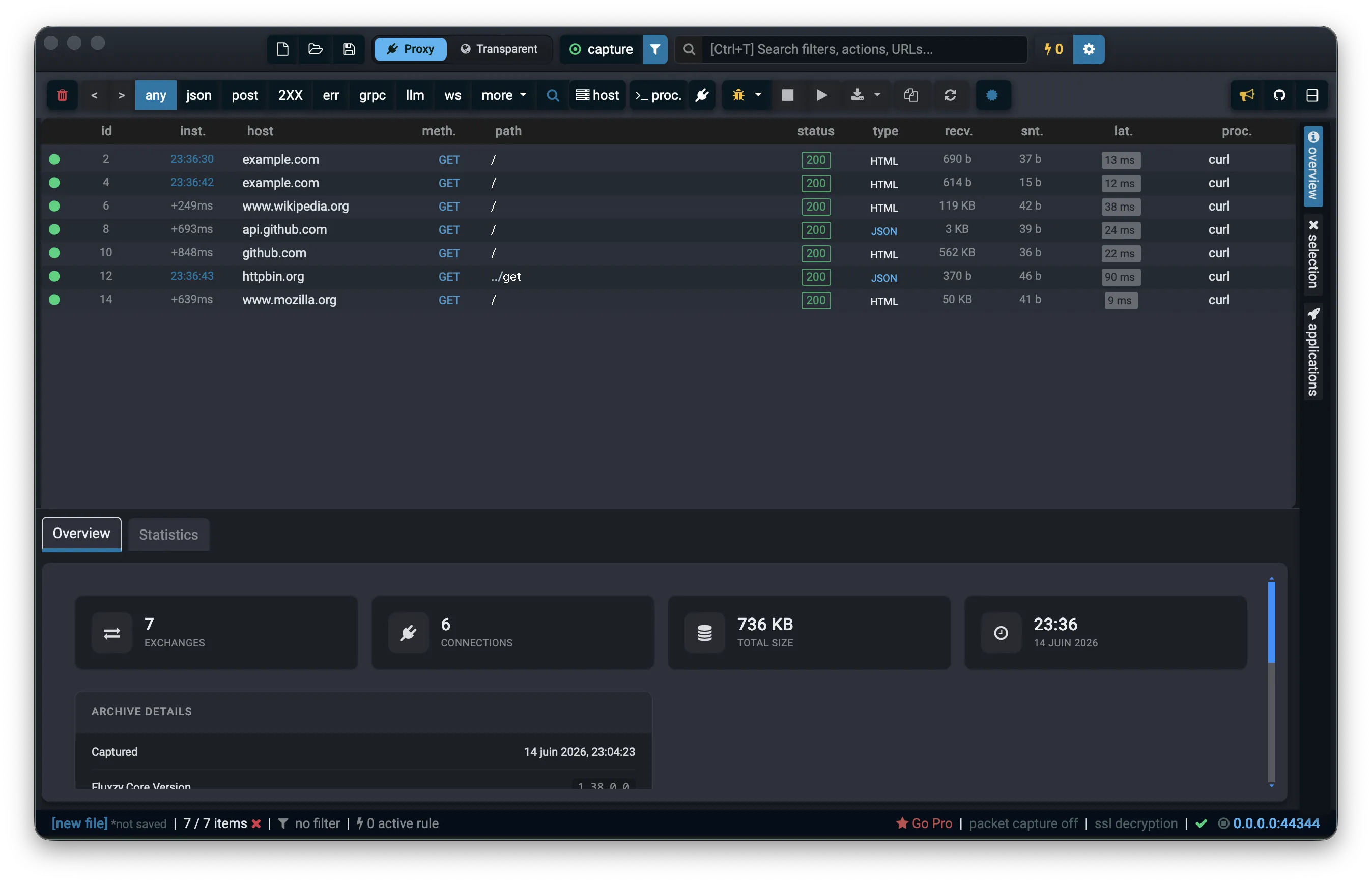
Task: Click the refresh arrows icon
Action: [950, 95]
